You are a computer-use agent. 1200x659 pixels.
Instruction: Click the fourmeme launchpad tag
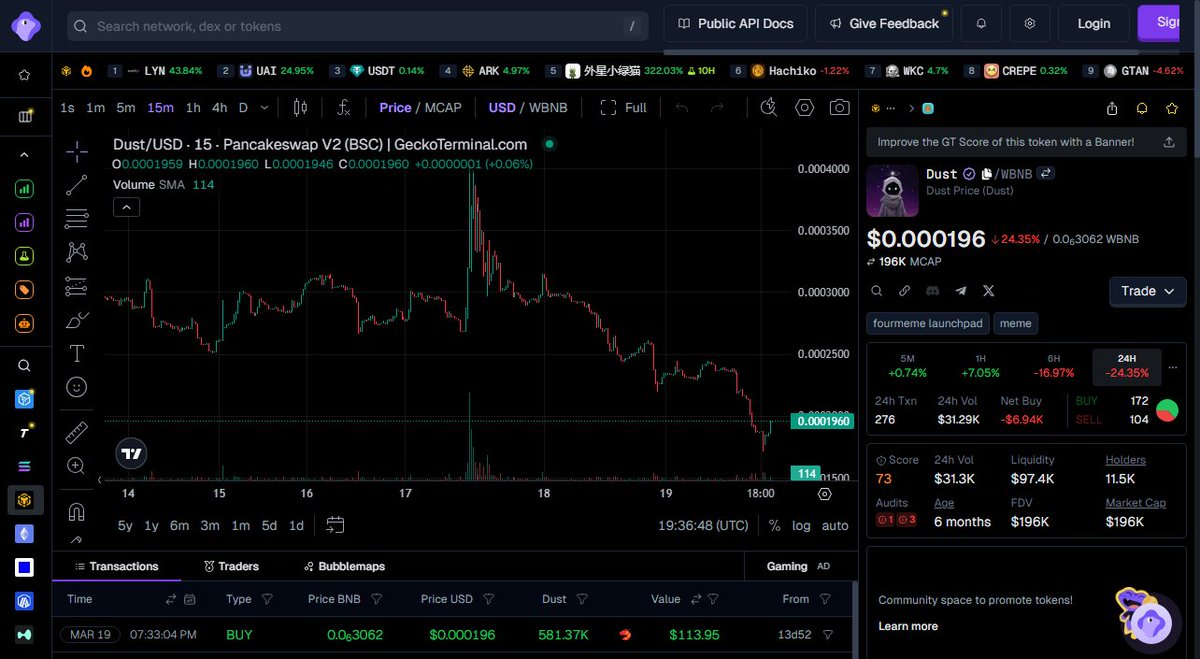929,323
